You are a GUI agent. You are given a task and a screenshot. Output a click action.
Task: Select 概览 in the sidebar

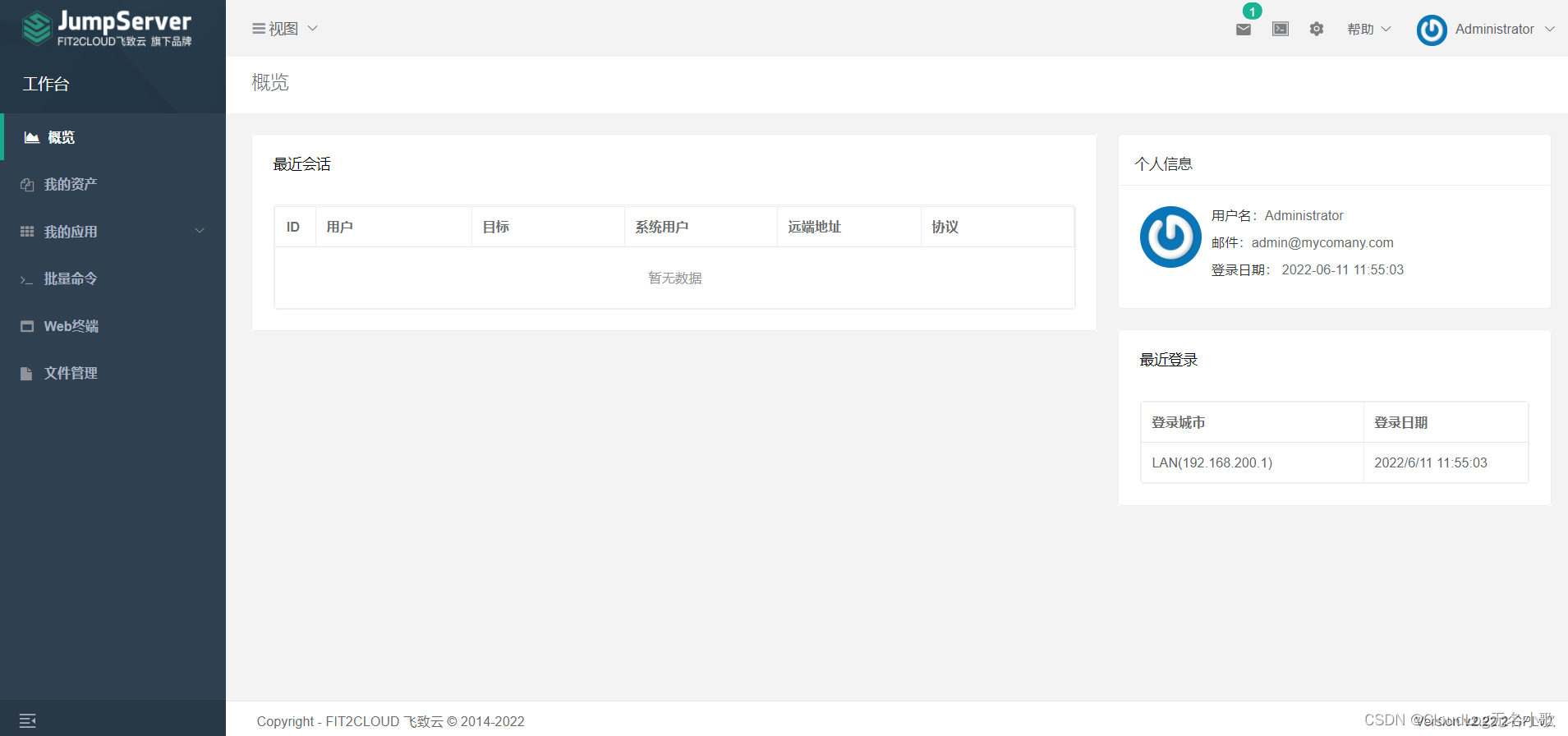pyautogui.click(x=113, y=137)
